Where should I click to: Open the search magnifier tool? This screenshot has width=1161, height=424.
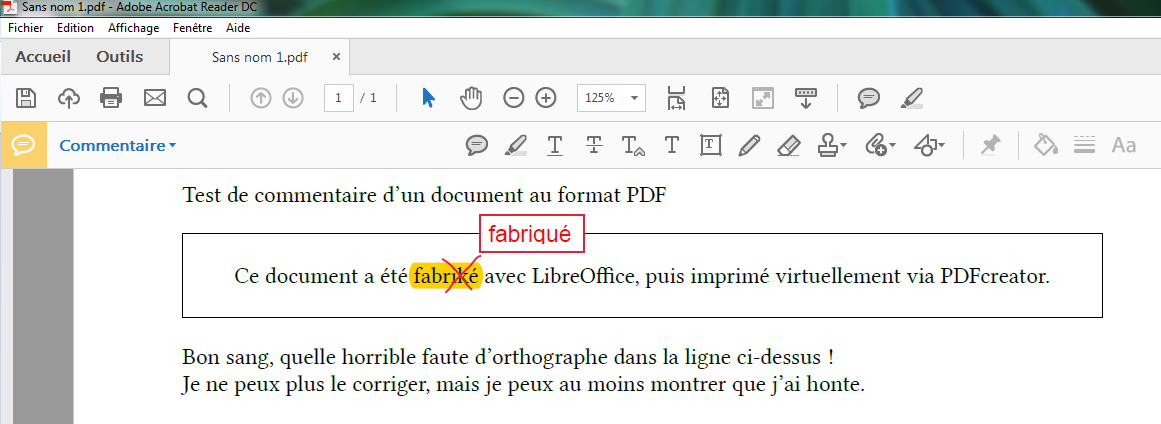(x=197, y=98)
